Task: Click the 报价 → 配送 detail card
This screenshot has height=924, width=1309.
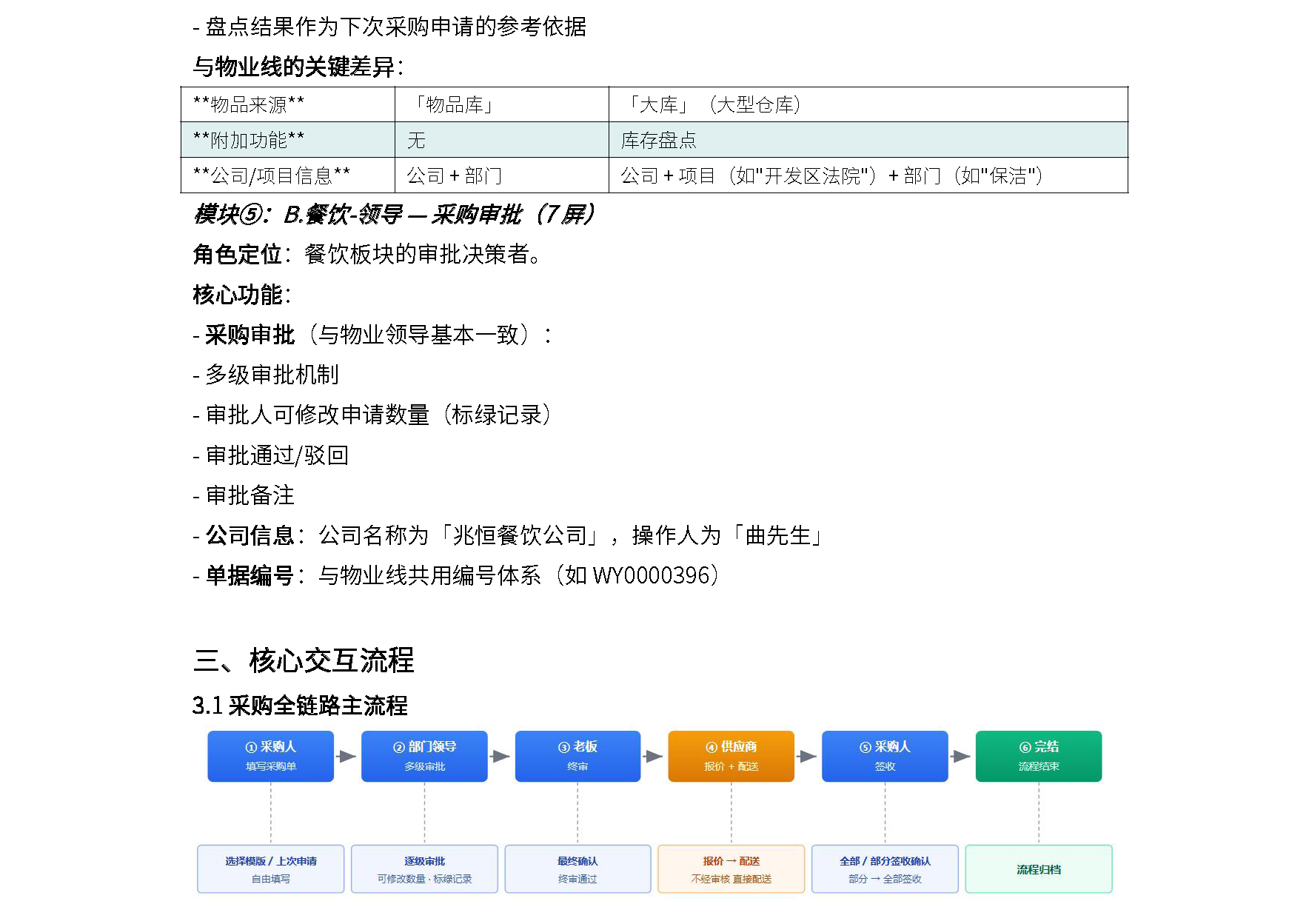Action: pos(731,869)
